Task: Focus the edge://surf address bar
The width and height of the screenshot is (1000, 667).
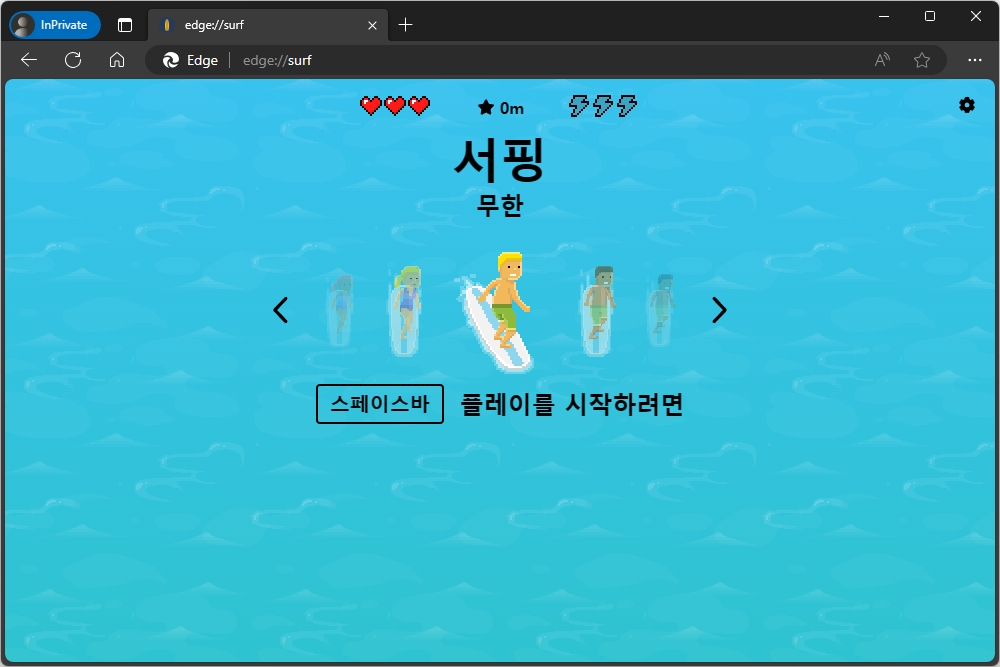Action: (548, 60)
